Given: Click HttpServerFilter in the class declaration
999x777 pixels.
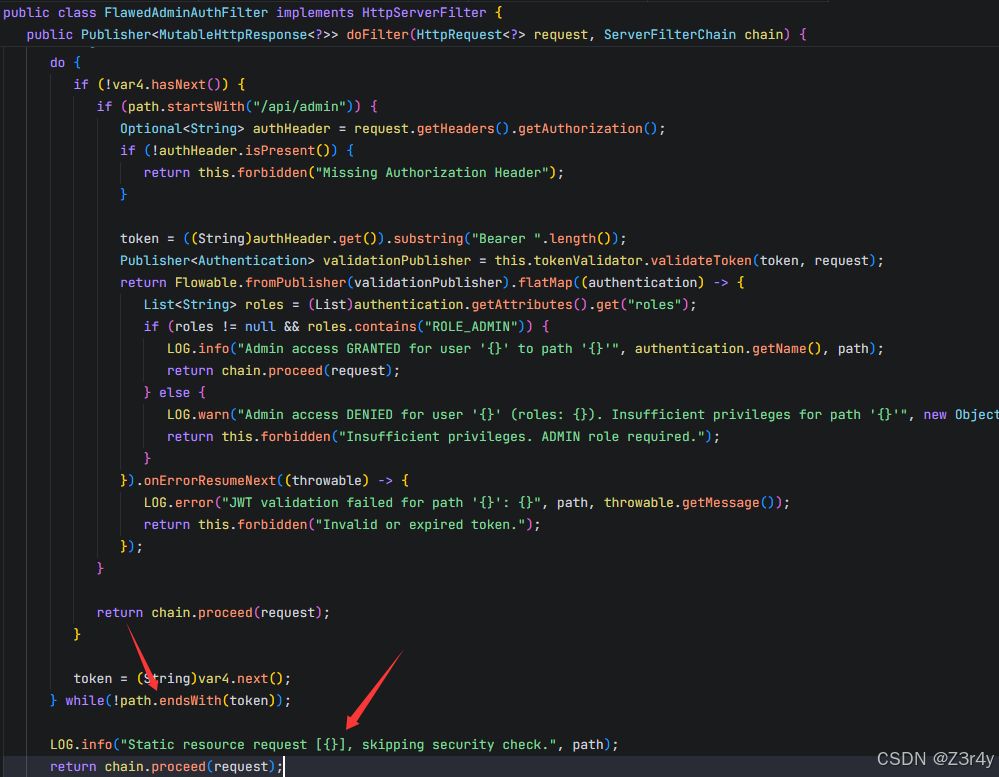Looking at the screenshot, I should (424, 13).
